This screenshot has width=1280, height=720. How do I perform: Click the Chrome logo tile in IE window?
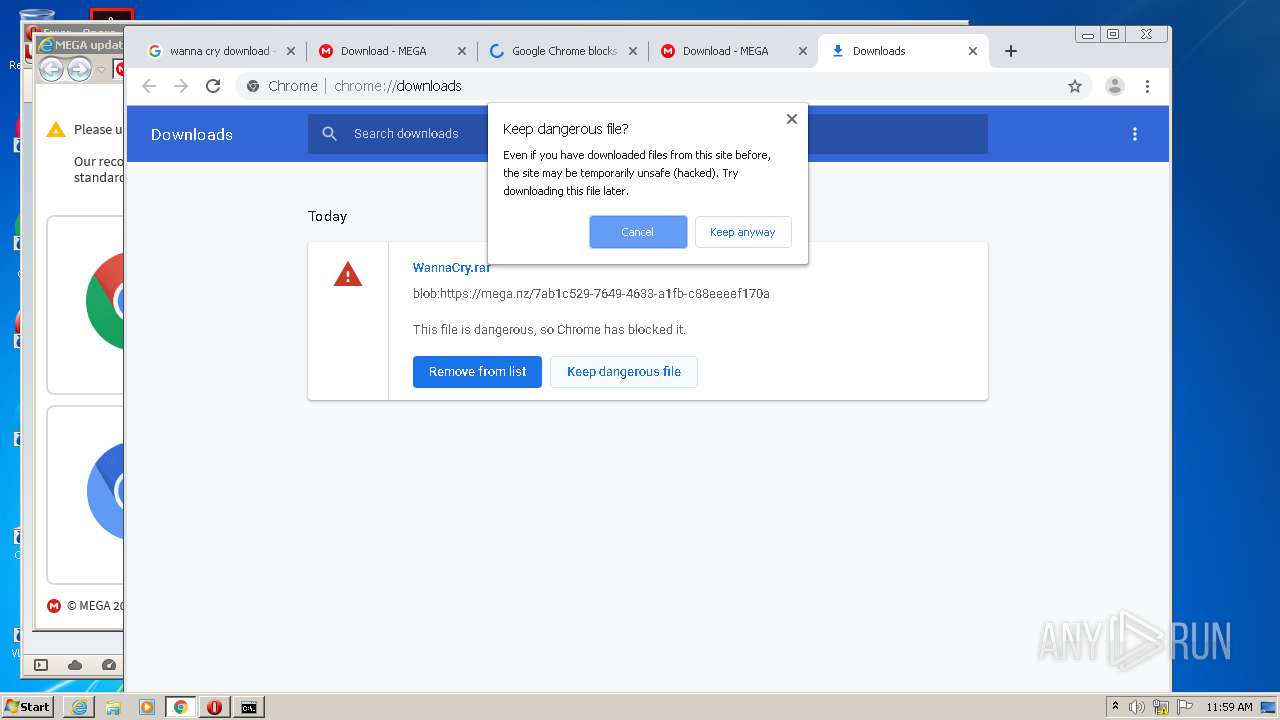point(86,305)
